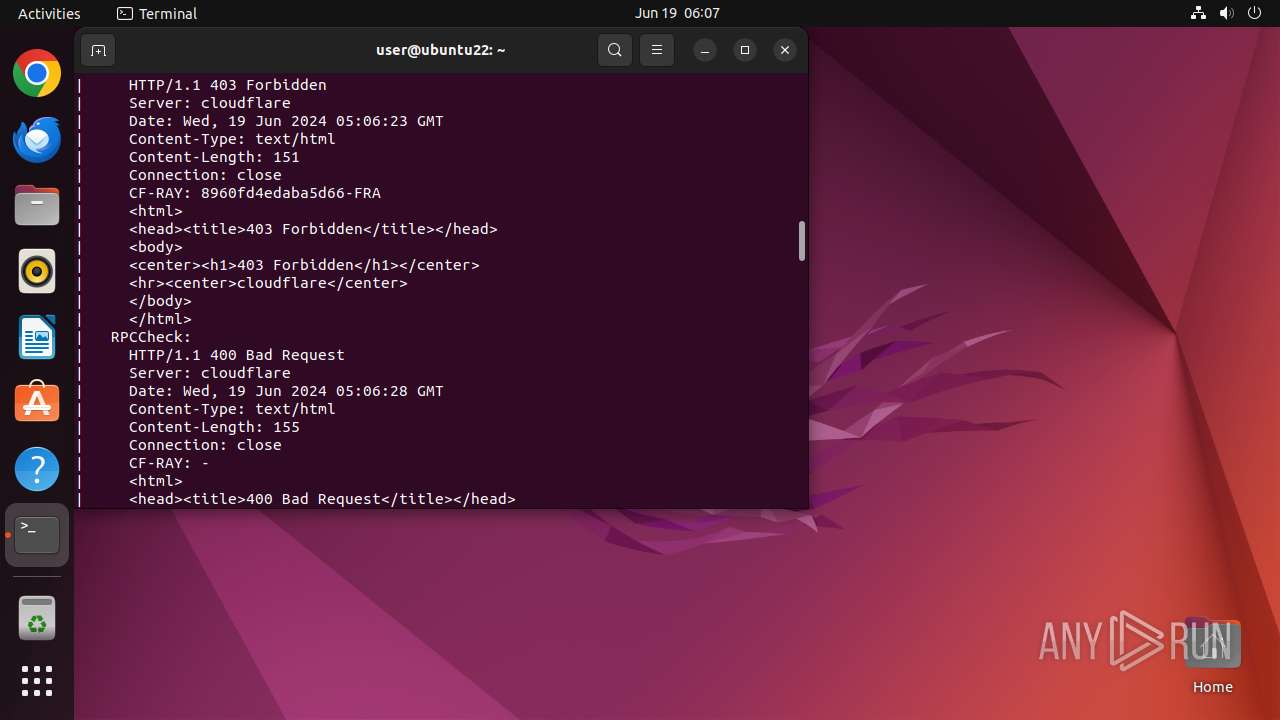
Task: Click the terminal title 'user@ubuntu22: ~'
Action: (x=441, y=50)
